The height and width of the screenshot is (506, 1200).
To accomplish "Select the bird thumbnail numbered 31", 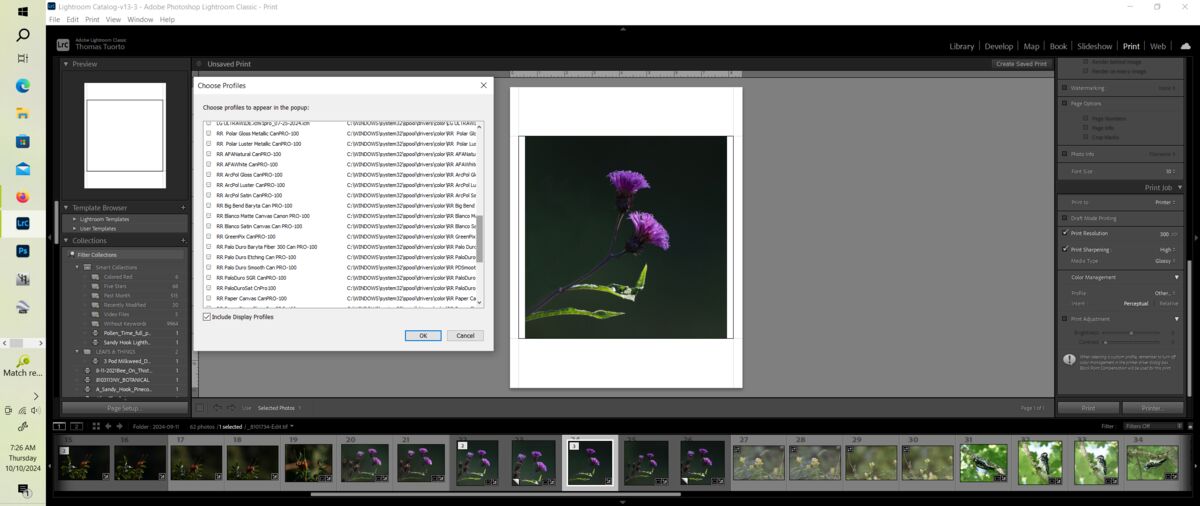I will click(983, 463).
